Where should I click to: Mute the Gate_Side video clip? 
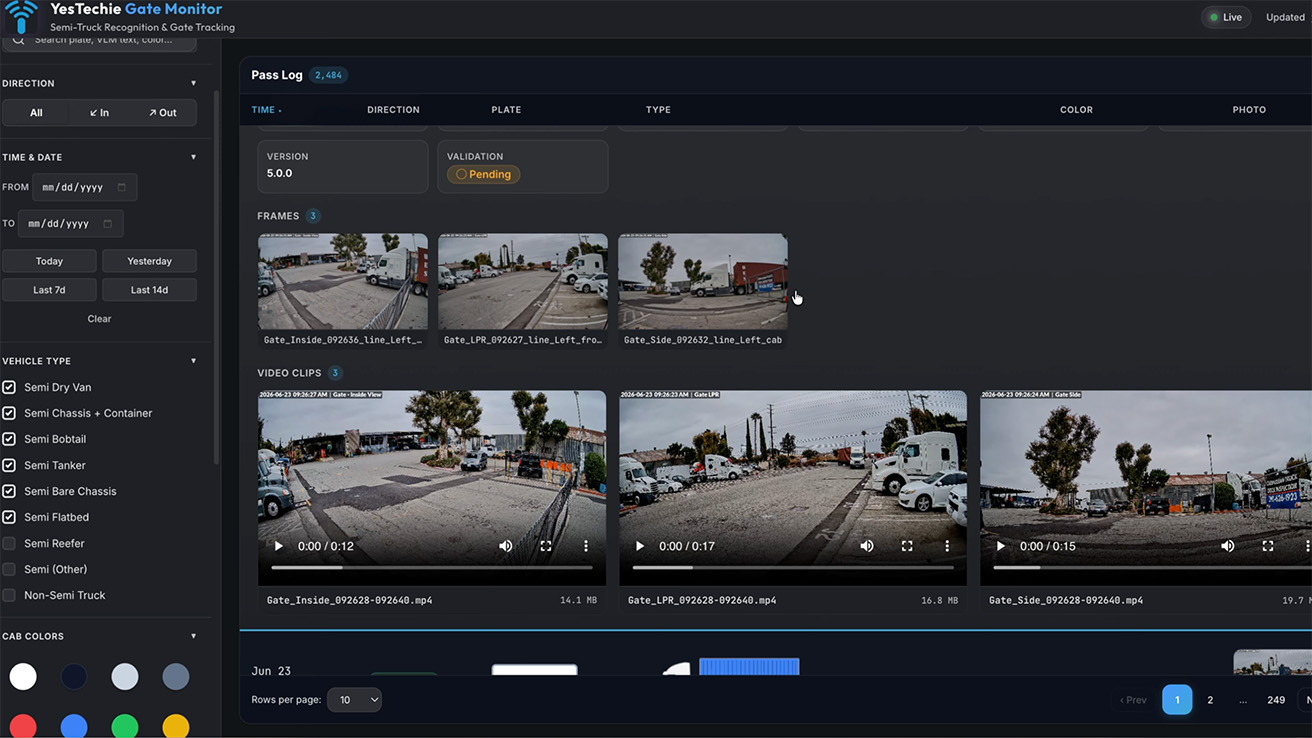[x=1228, y=546]
